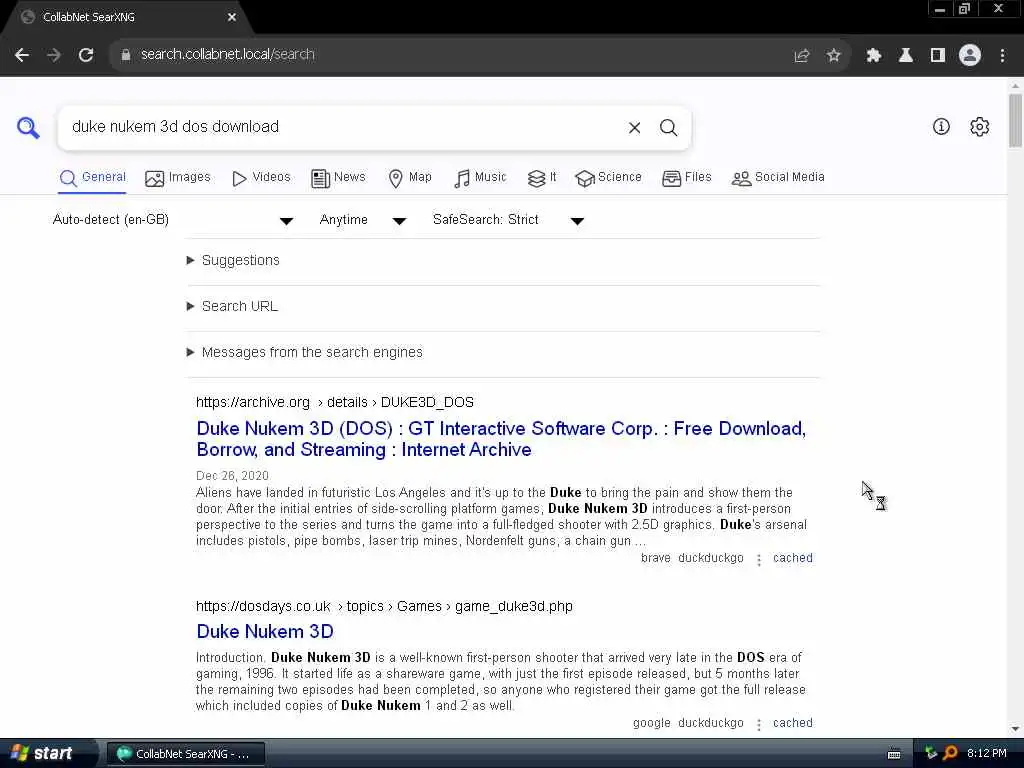Switch to the General category tab
Screen dimensions: 1024x768
tap(92, 178)
